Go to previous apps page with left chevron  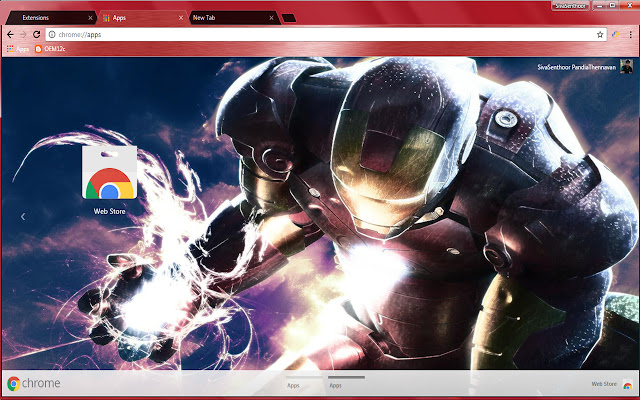(23, 217)
